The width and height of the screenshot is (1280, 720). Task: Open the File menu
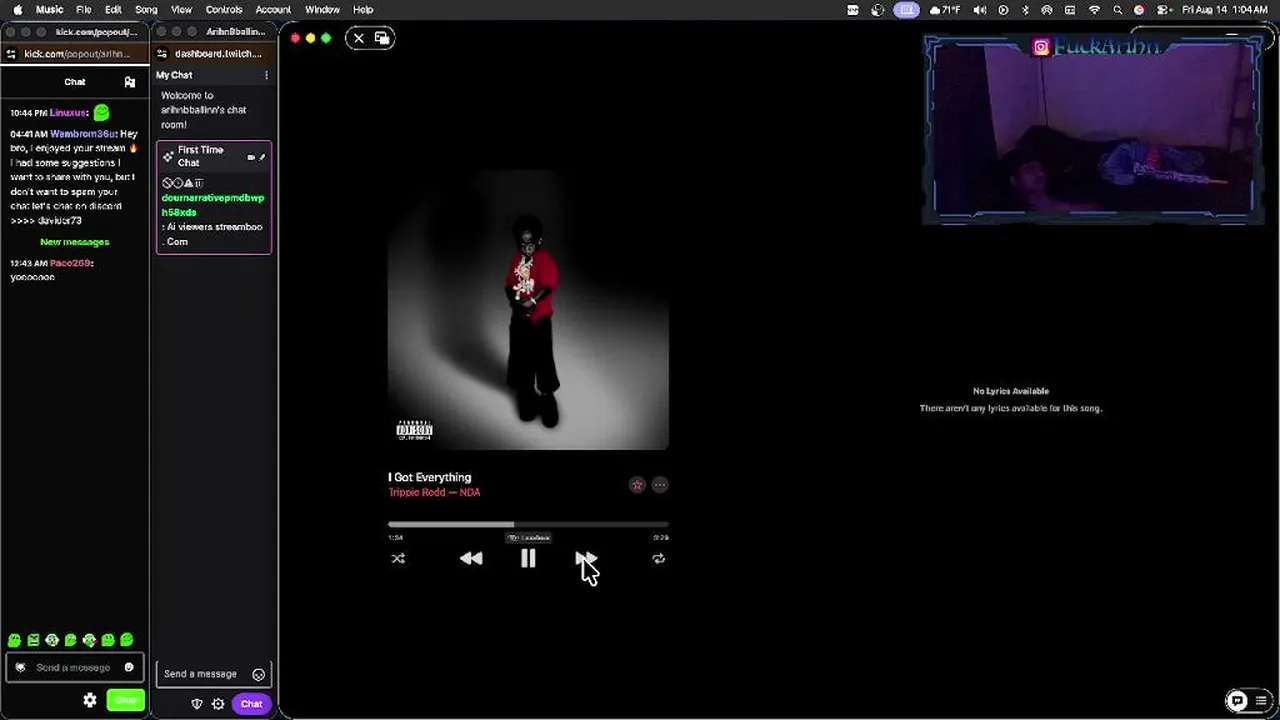[84, 10]
